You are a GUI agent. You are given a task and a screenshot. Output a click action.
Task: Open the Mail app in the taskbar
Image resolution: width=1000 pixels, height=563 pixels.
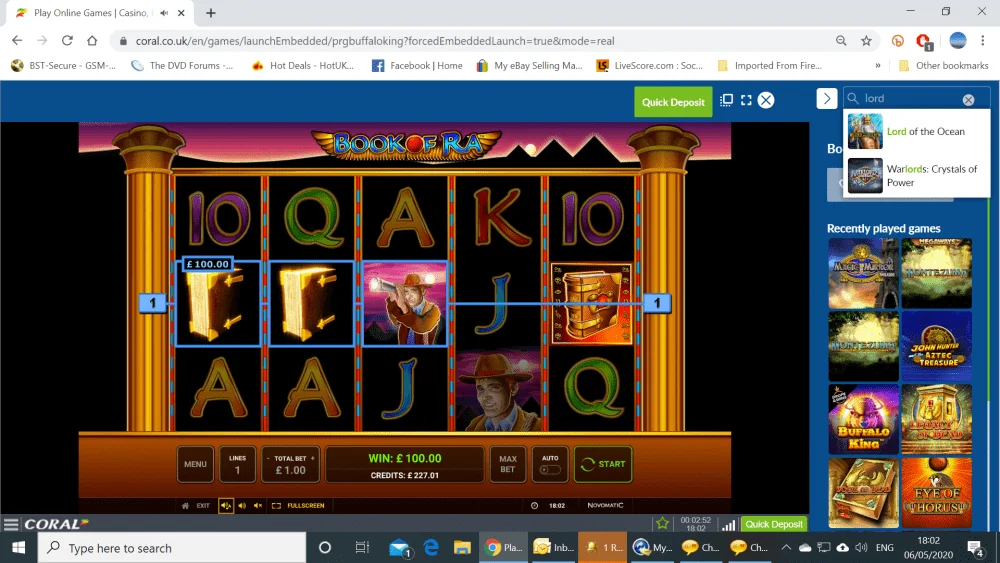tap(399, 548)
